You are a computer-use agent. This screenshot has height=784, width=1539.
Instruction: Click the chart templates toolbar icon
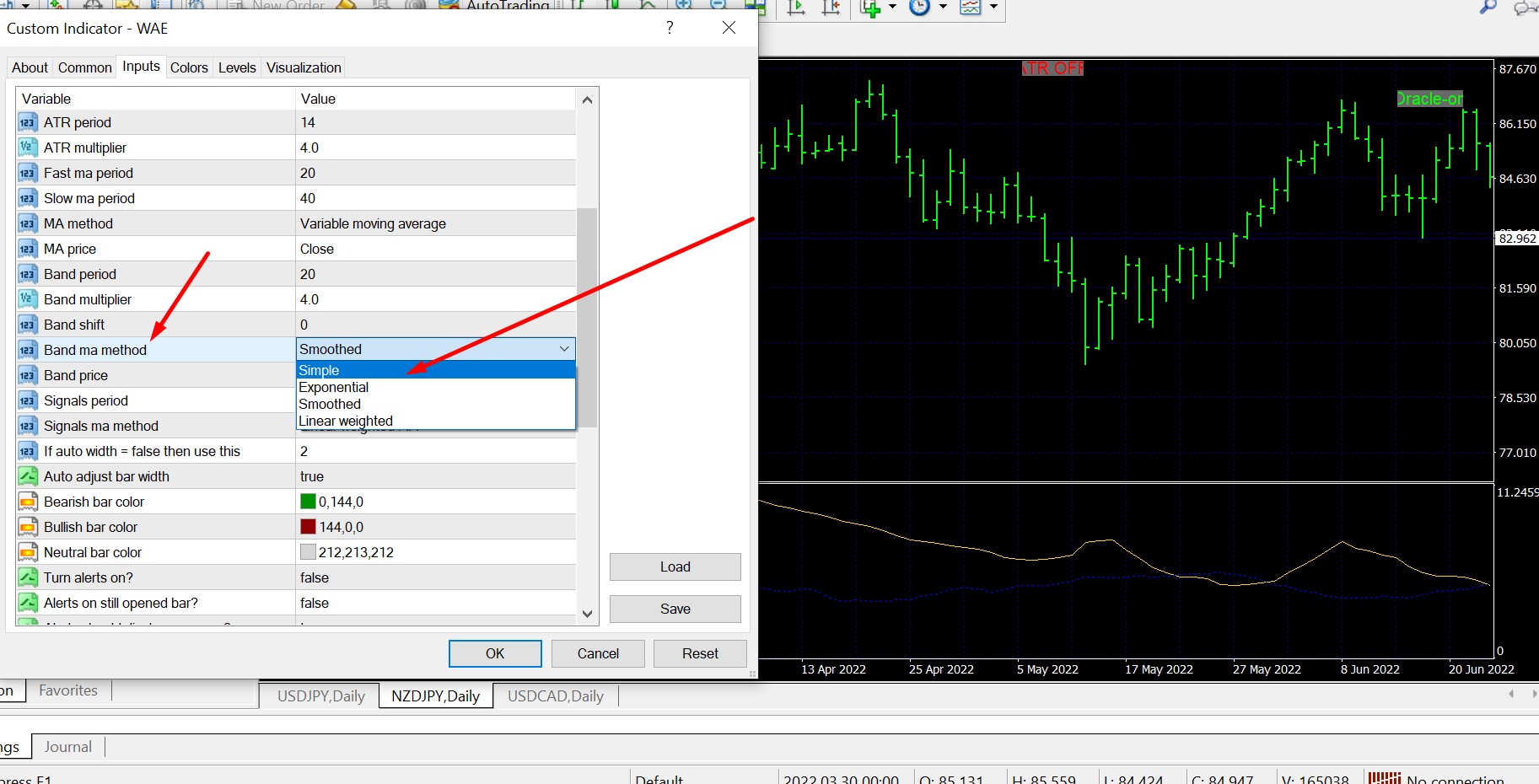pyautogui.click(x=971, y=8)
